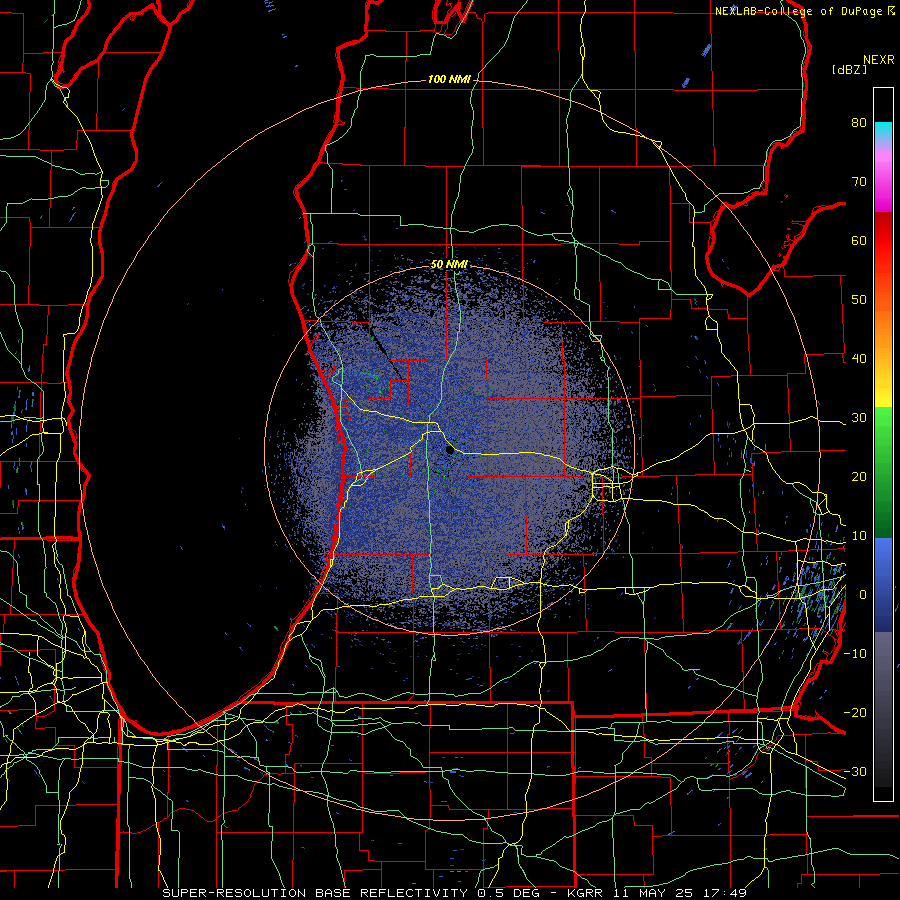This screenshot has width=900, height=900.
Task: Click the 70 value on dBZ scale
Action: (859, 182)
